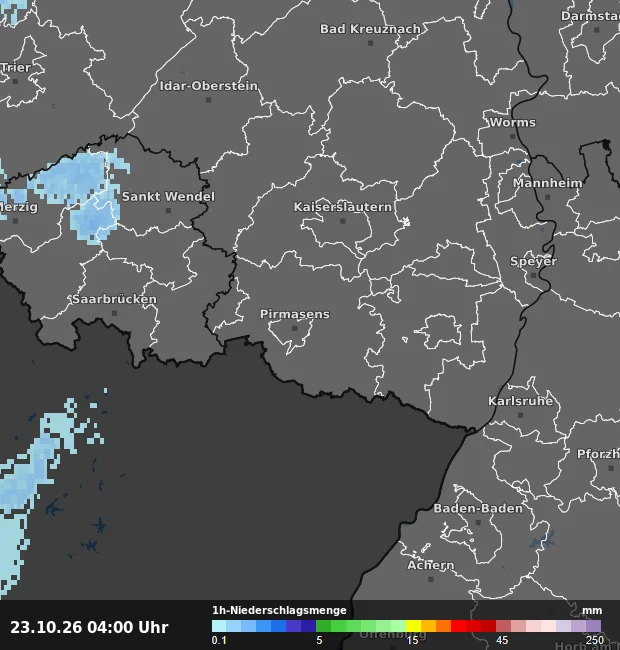Screen dimensions: 620x650
Task: Click the lightest blue 0.1 legend swatch
Action: tap(219, 626)
